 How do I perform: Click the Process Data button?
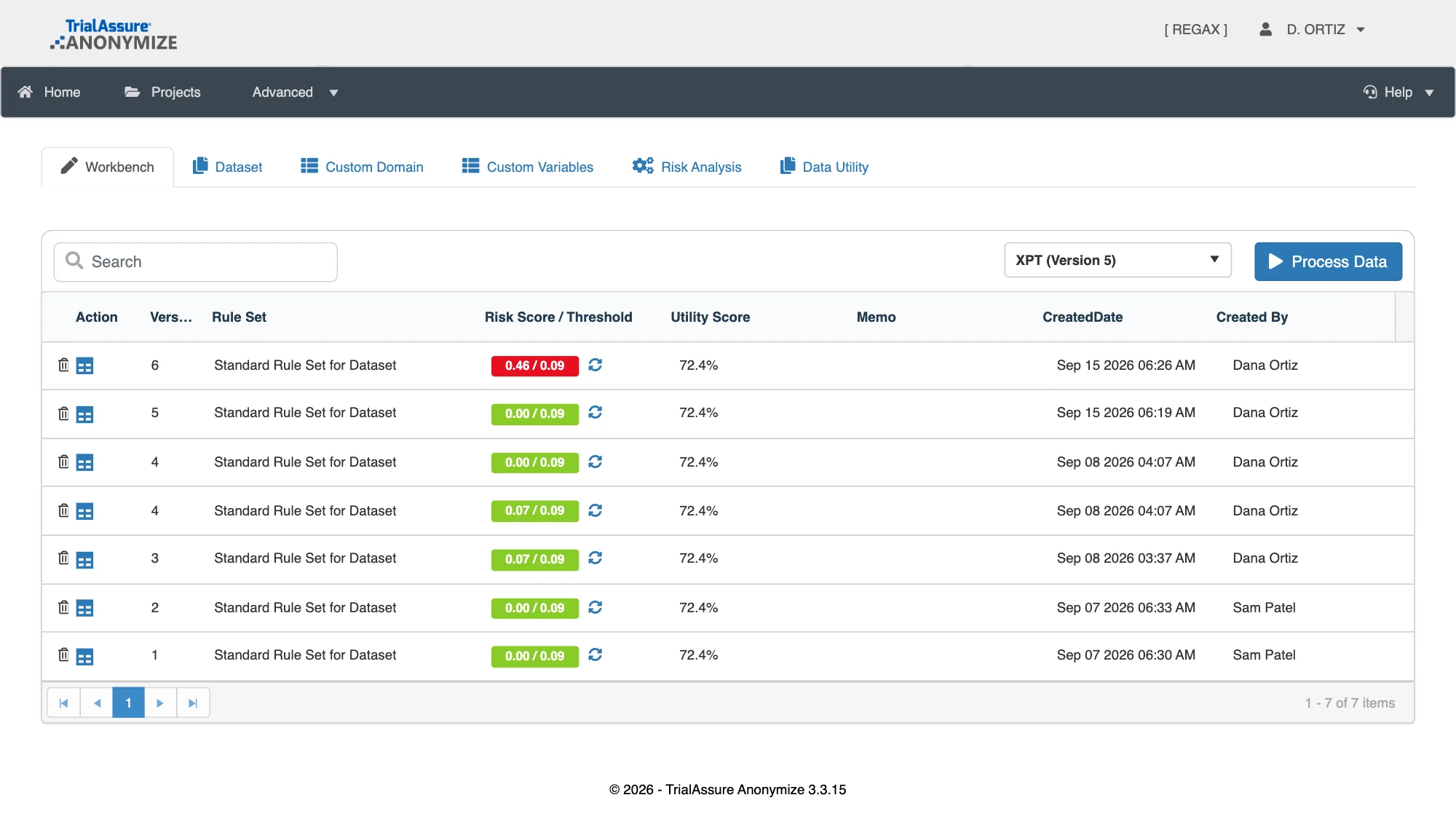1328,261
